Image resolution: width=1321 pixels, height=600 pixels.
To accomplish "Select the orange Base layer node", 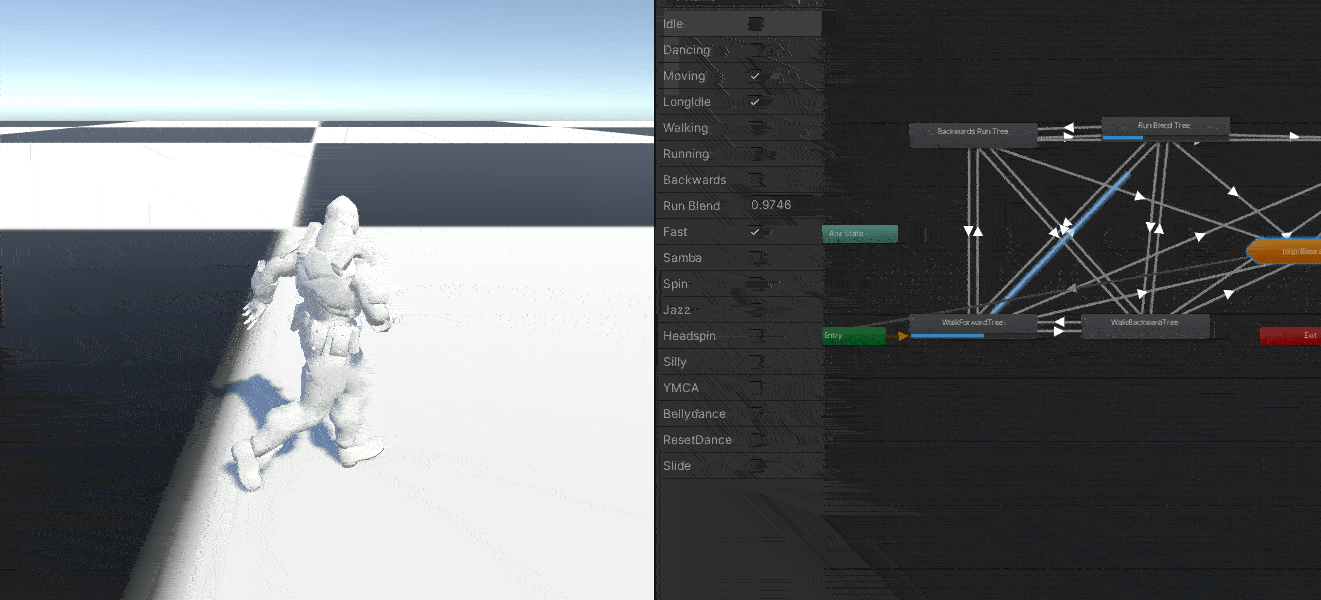I will pos(1286,251).
